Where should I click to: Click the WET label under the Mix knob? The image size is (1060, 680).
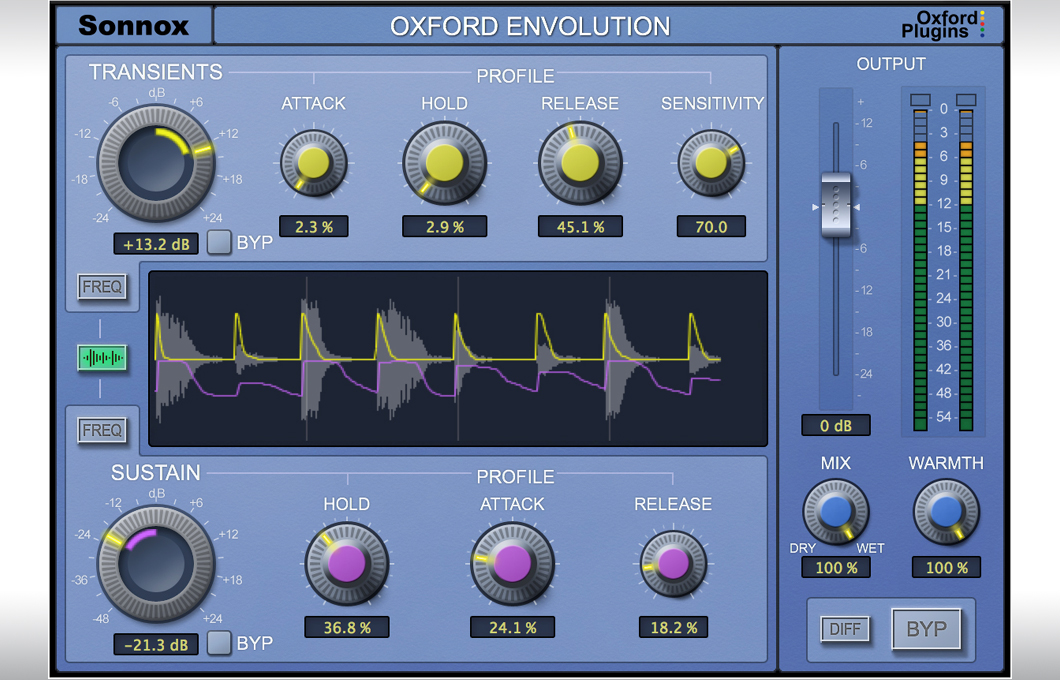pyautogui.click(x=870, y=548)
